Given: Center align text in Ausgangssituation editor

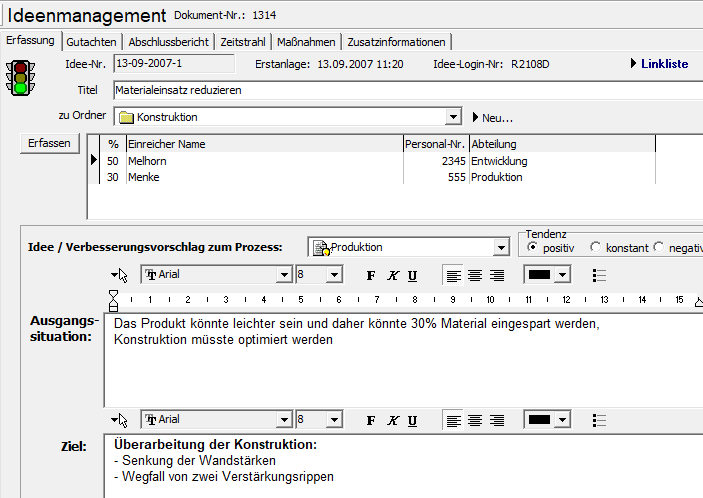Looking at the screenshot, I should [475, 275].
